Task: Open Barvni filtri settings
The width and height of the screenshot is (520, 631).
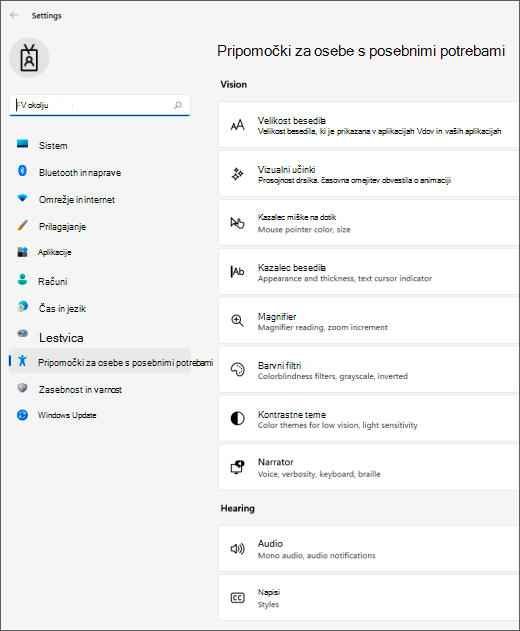Action: tap(369, 369)
